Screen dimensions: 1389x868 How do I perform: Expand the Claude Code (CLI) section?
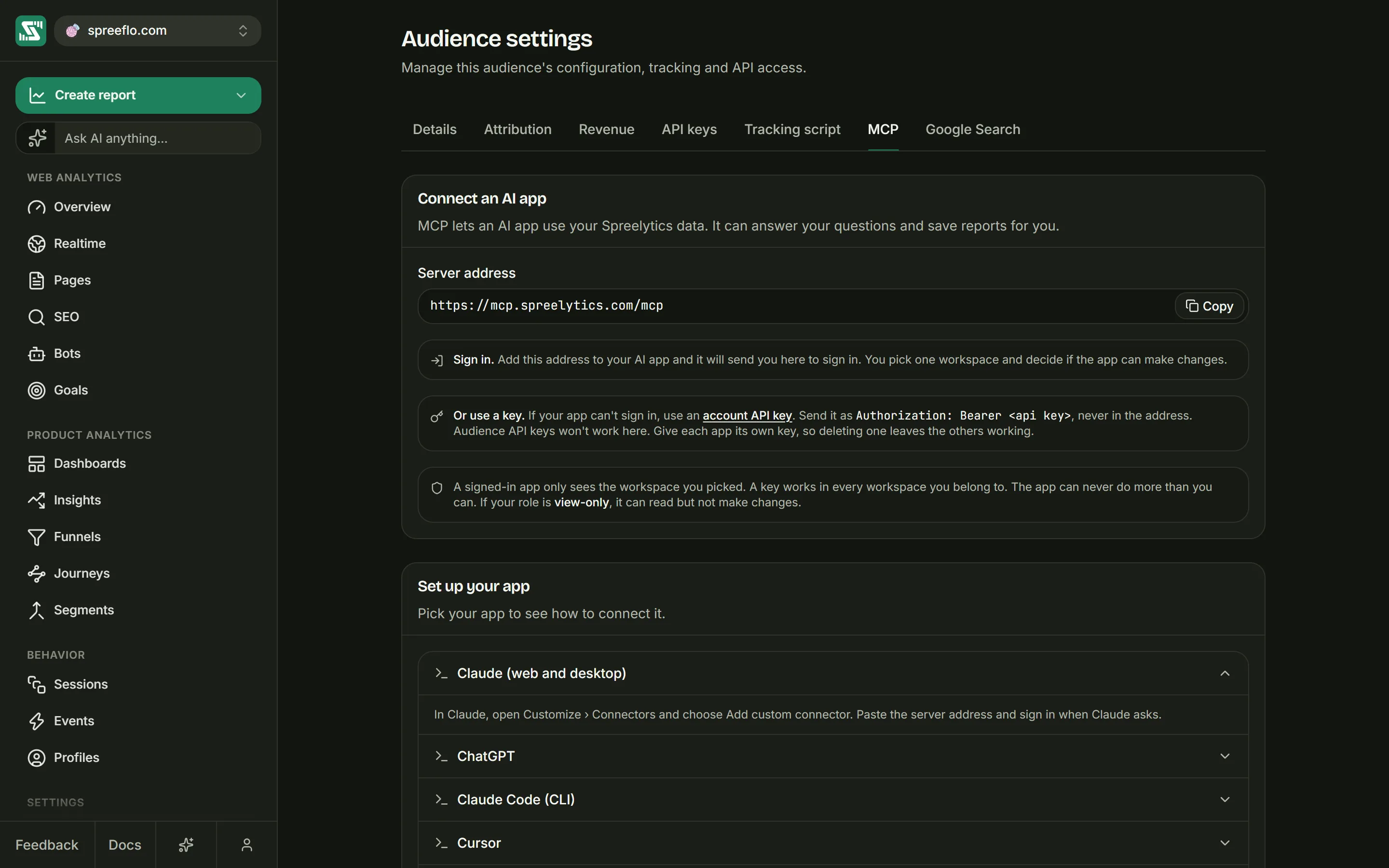[x=833, y=800]
